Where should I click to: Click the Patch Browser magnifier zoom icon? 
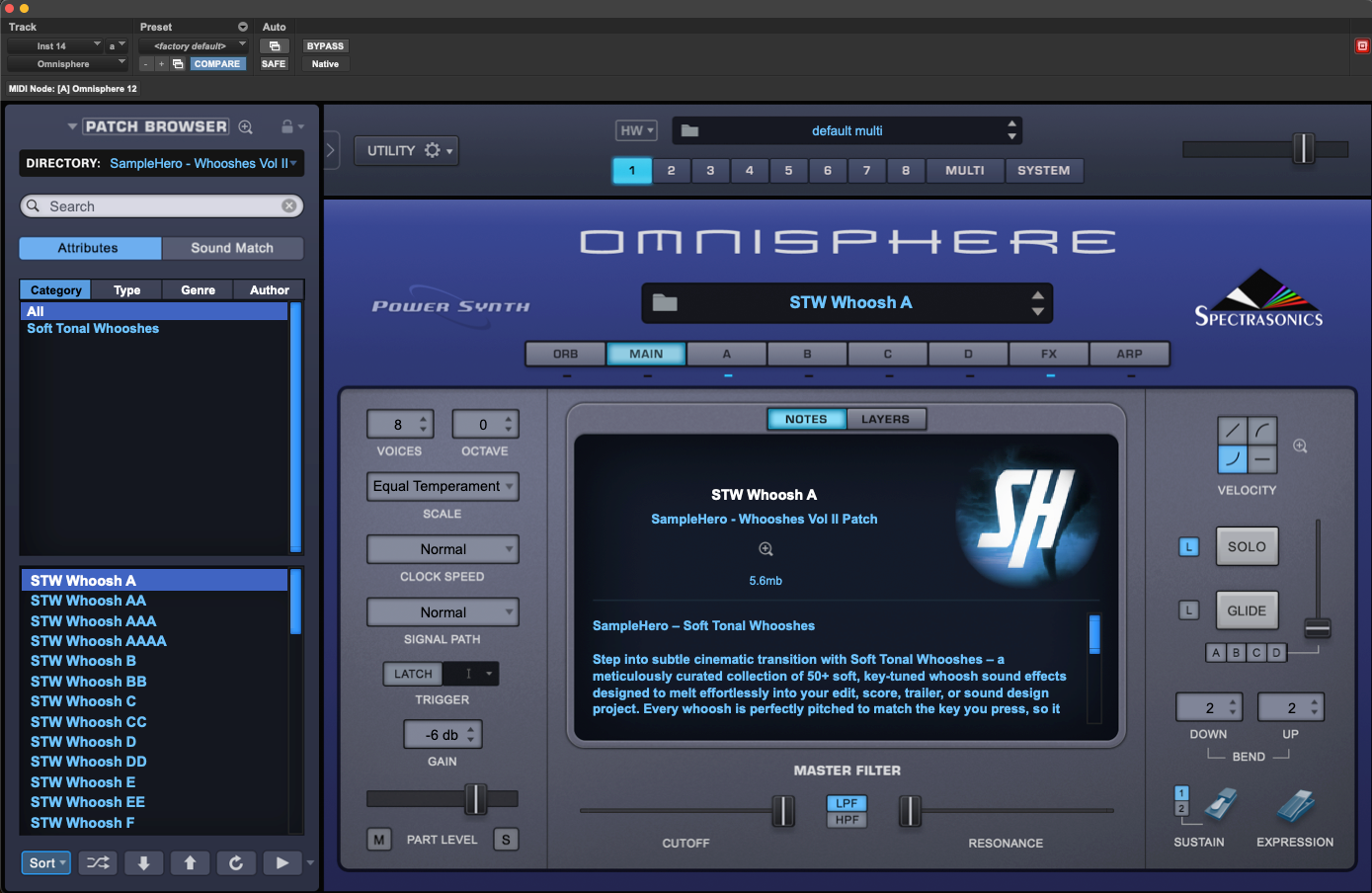246,126
